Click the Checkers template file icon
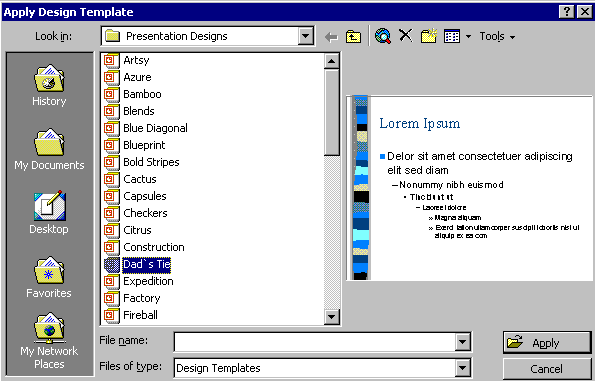The width and height of the screenshot is (595, 381). click(112, 213)
